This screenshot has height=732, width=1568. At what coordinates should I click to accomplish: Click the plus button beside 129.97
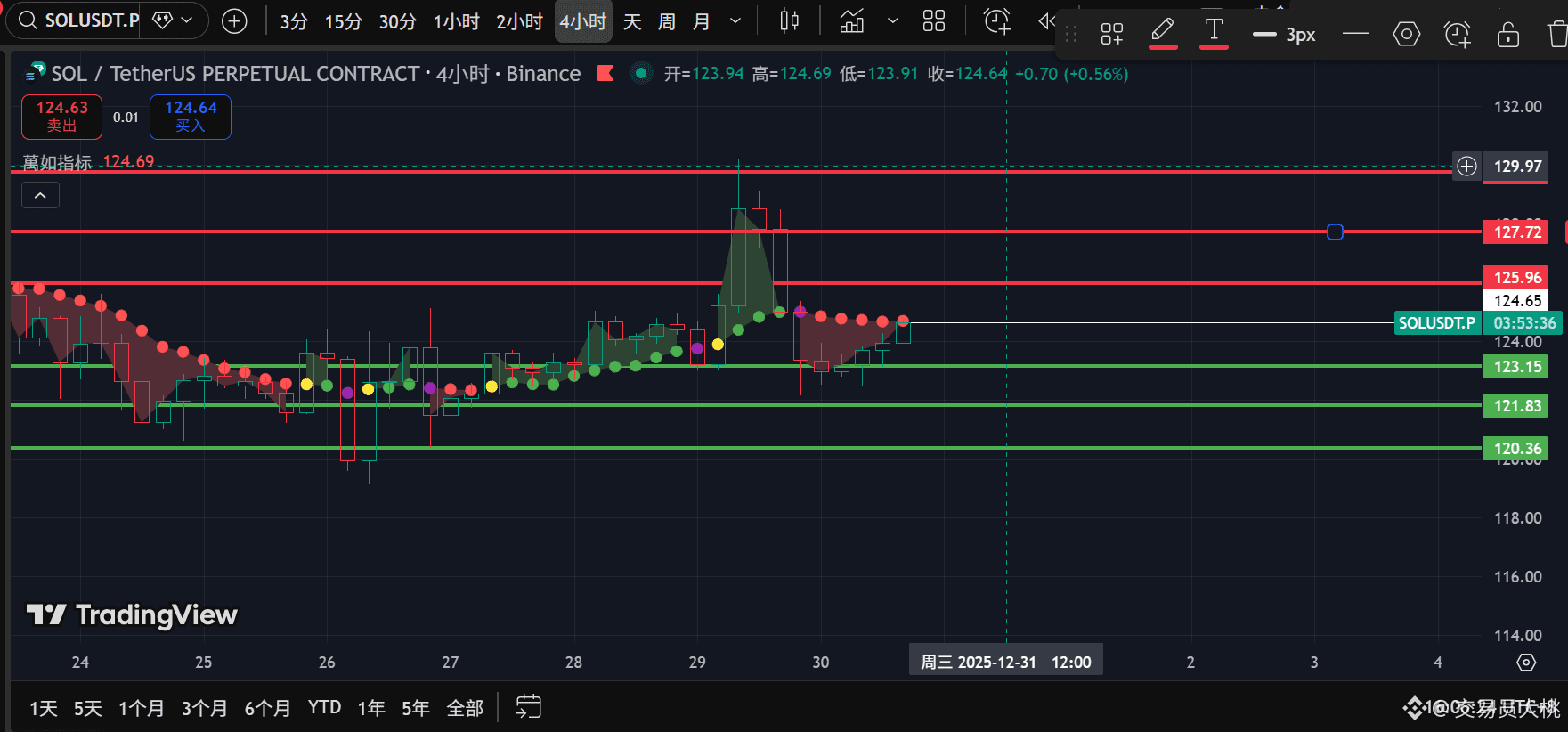[x=1466, y=166]
